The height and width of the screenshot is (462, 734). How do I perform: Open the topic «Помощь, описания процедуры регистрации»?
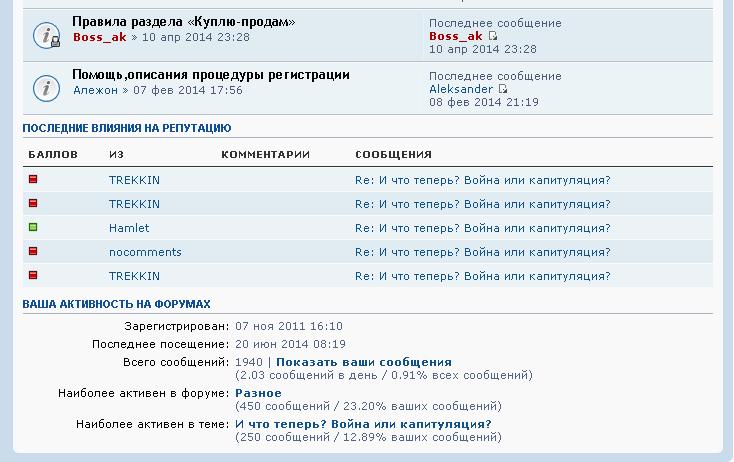pos(210,75)
